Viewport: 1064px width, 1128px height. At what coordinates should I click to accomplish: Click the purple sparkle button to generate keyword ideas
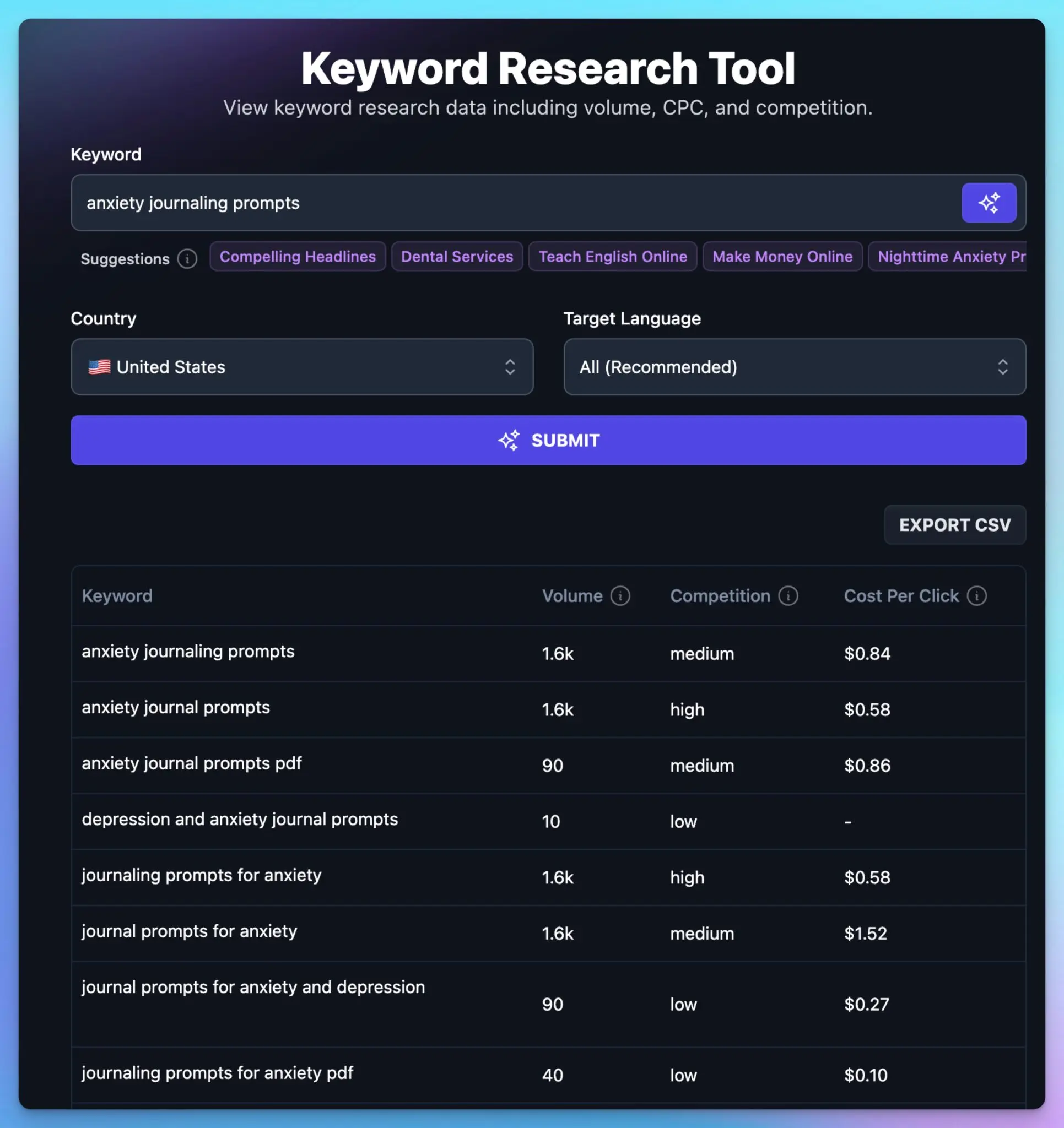pyautogui.click(x=989, y=203)
